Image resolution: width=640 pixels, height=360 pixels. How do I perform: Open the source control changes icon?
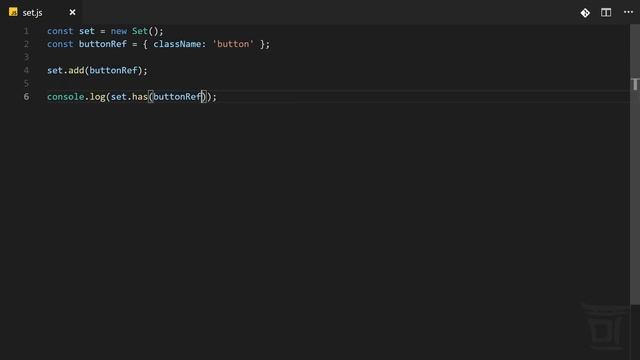tap(585, 13)
